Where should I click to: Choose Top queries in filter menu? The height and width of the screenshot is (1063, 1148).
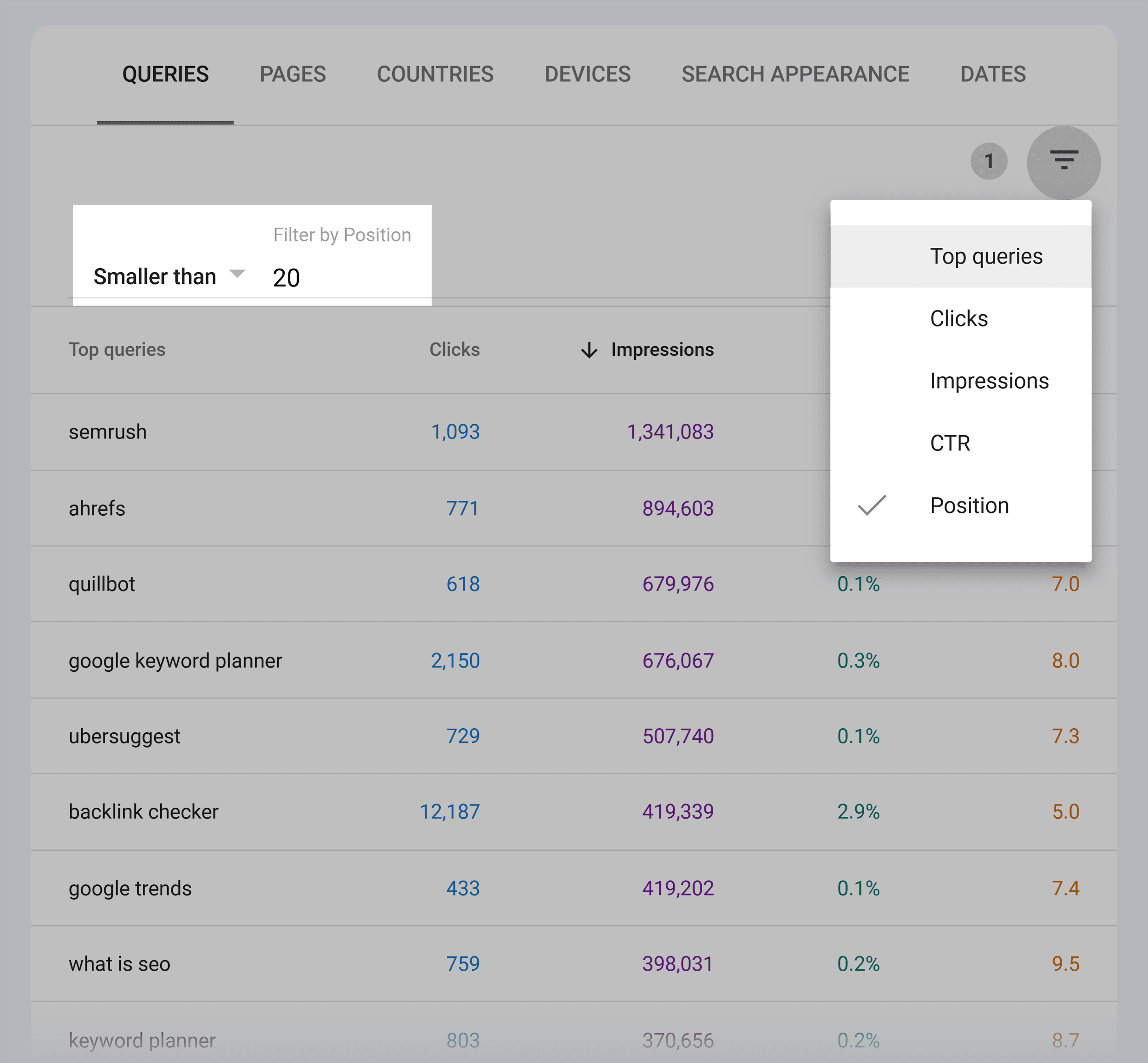pyautogui.click(x=961, y=256)
